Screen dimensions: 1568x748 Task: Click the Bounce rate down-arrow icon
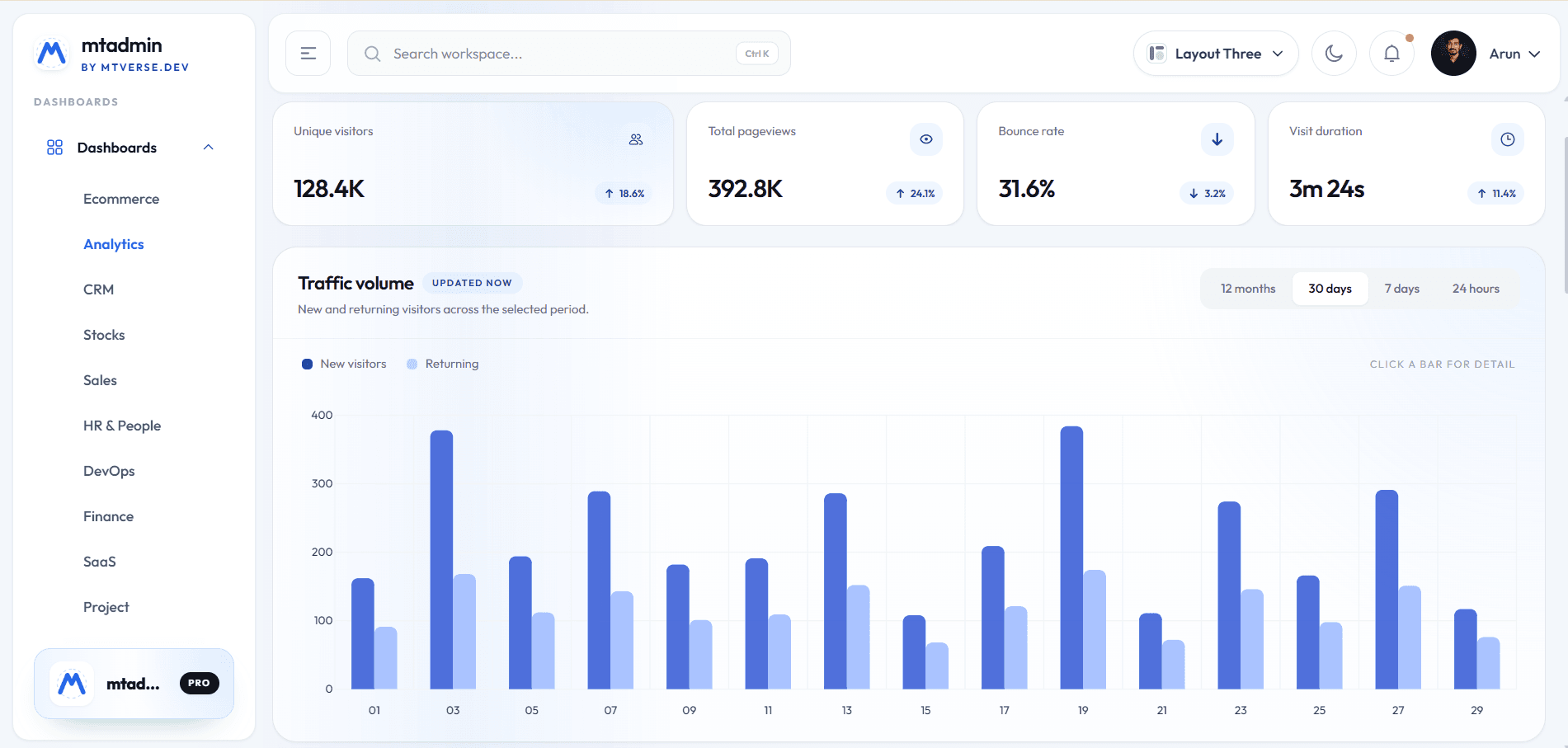[1217, 139]
